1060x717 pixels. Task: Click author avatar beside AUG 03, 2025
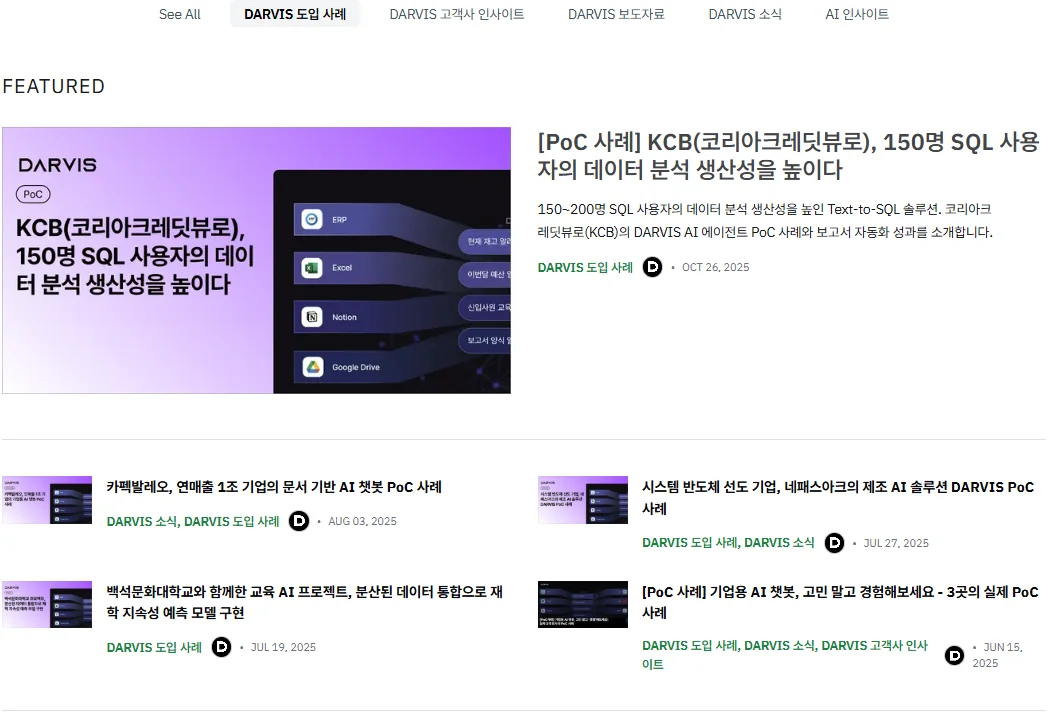299,521
